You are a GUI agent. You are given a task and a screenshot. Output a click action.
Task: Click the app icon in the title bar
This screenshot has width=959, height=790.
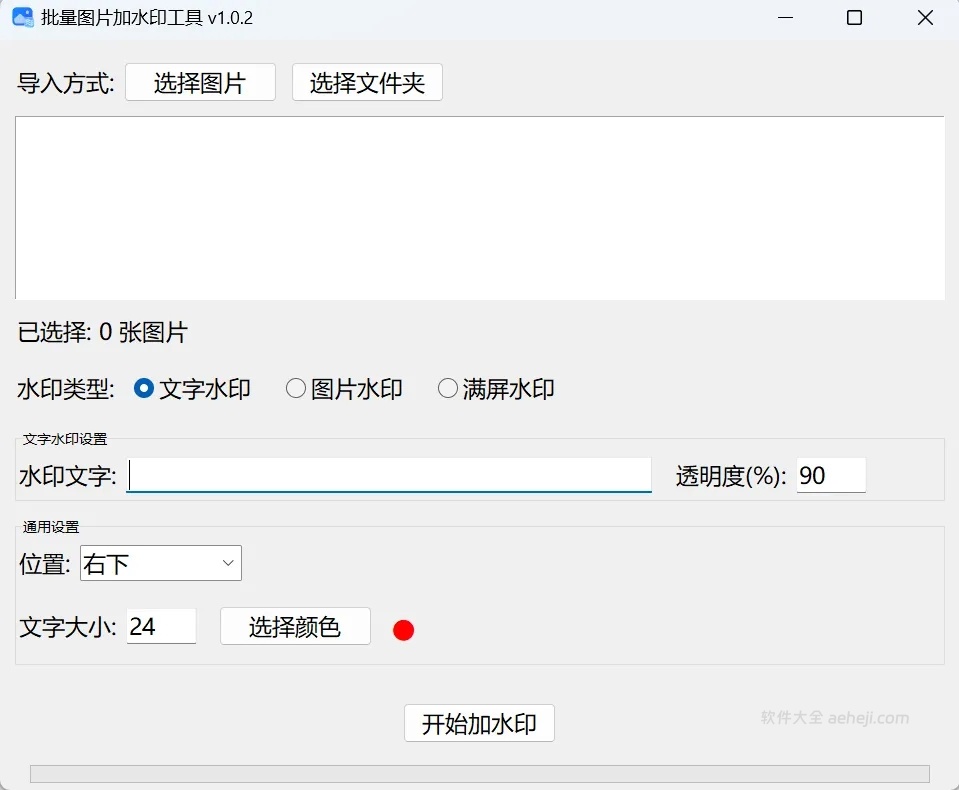tap(23, 17)
